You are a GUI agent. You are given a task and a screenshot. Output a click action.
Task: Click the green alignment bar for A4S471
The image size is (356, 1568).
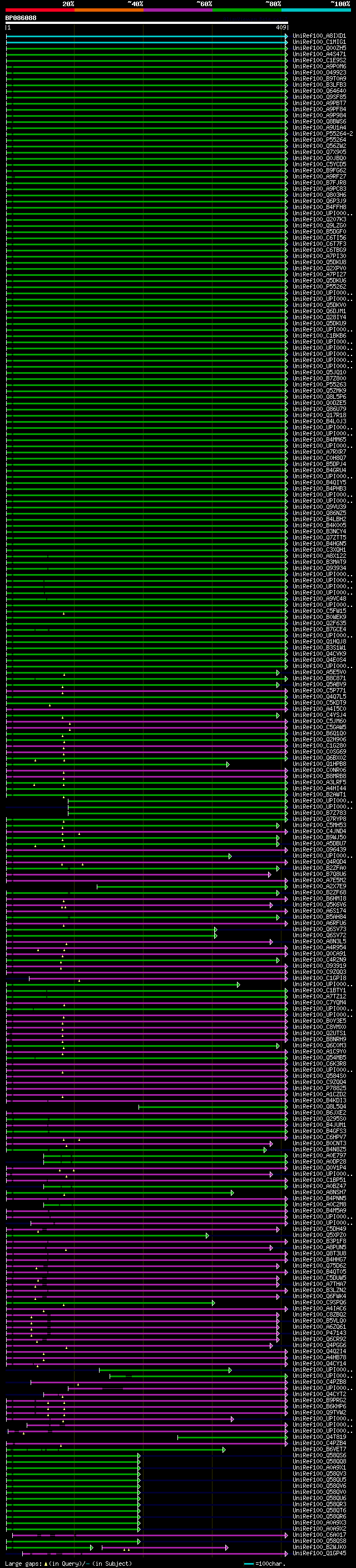click(x=146, y=54)
